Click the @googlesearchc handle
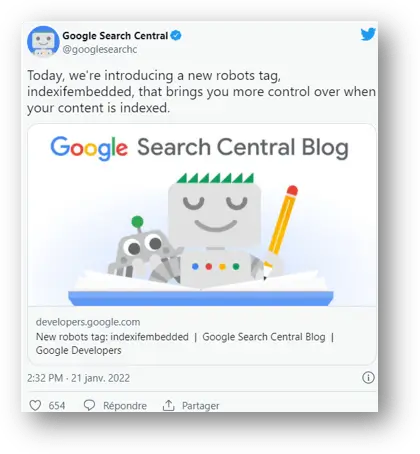Viewport: 420px width, 454px height. click(100, 49)
